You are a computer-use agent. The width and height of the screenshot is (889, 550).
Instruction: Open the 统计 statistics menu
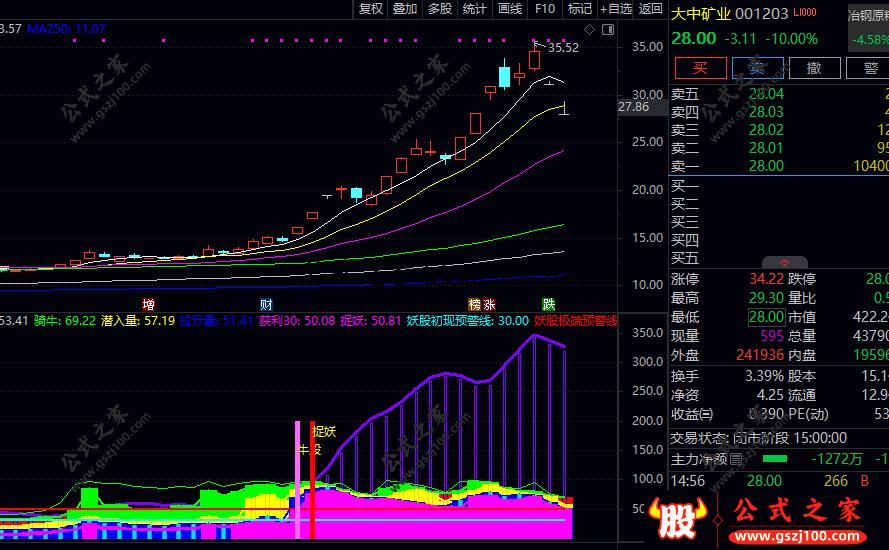click(x=475, y=9)
